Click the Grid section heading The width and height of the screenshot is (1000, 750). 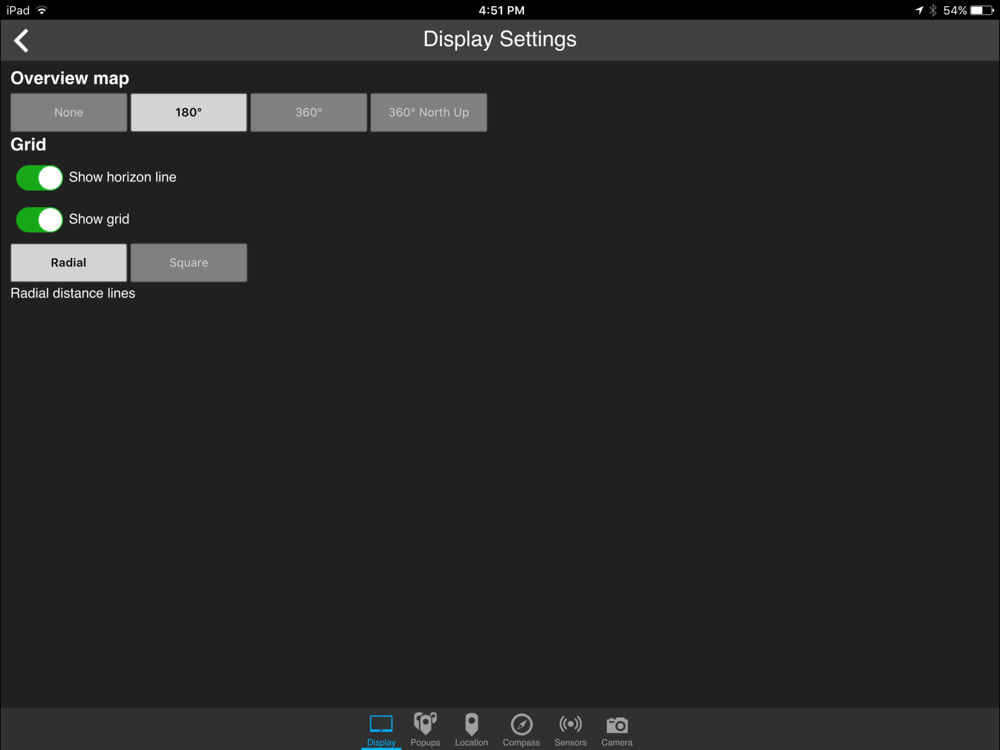[x=28, y=145]
